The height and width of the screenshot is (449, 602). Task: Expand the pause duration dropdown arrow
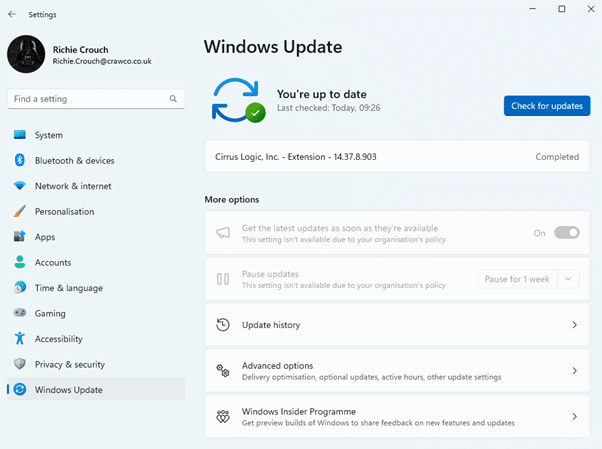point(568,279)
